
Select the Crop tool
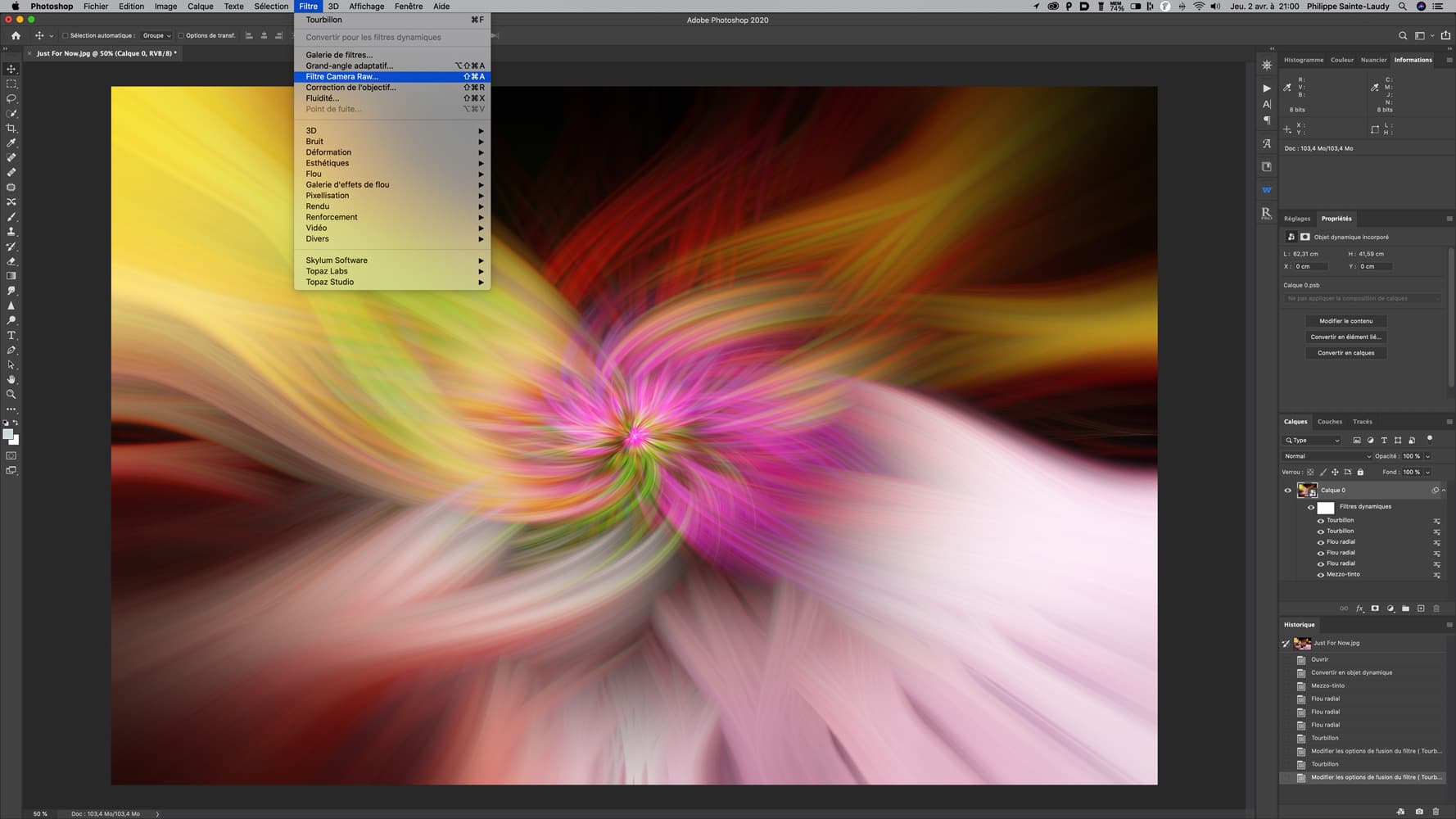[11, 129]
